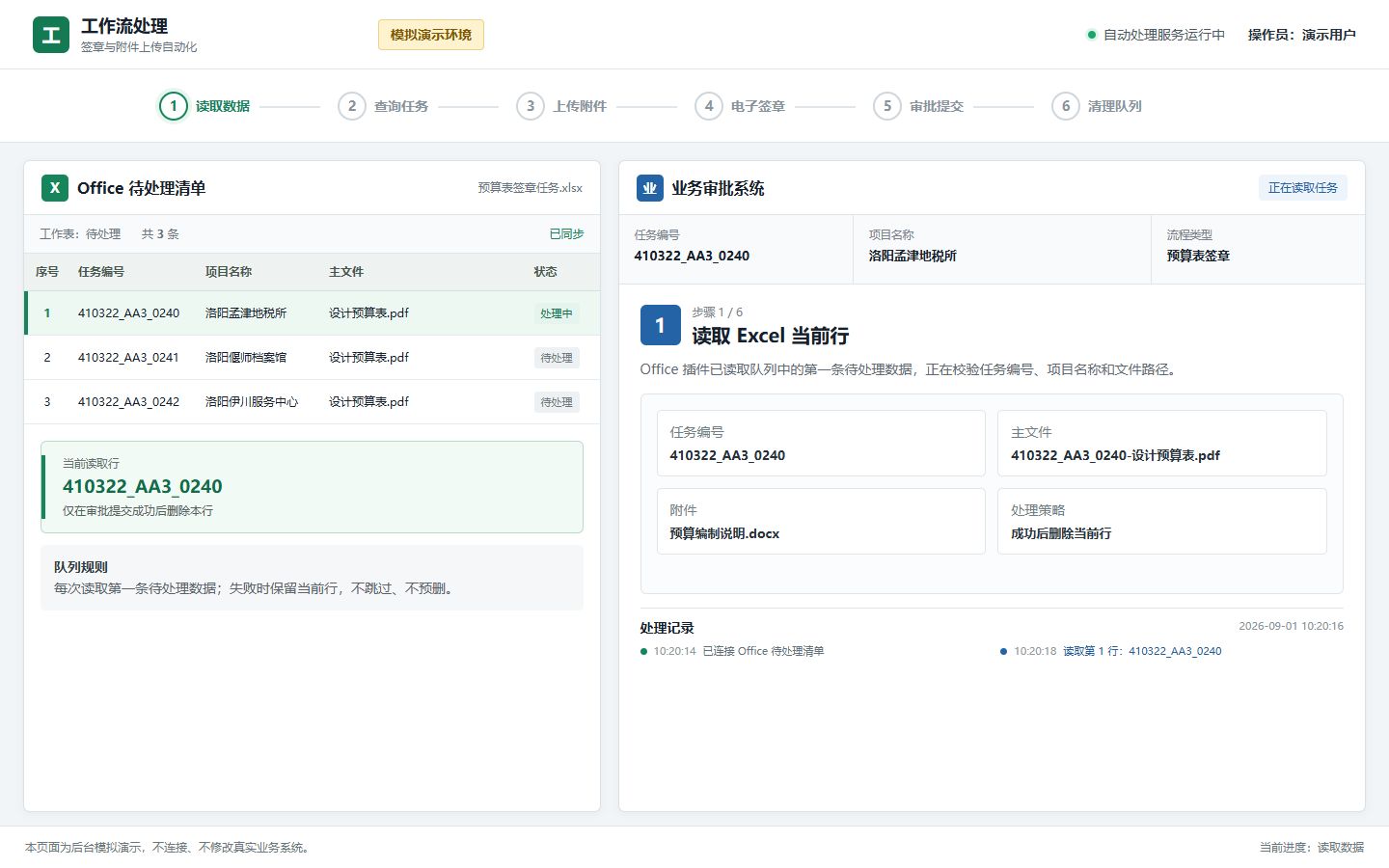Click the 待处理 tag for 洛阳偃师档案馆
1389x868 pixels.
(x=557, y=358)
